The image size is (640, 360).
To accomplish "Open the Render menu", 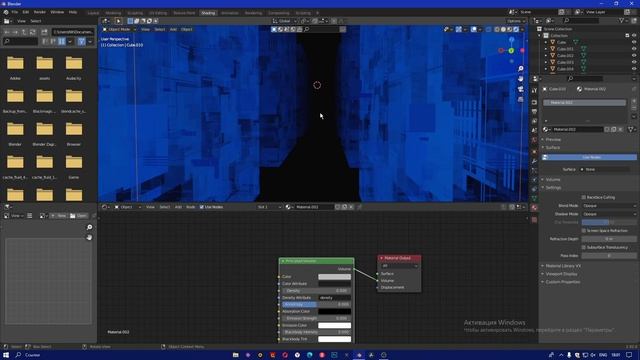I will pos(40,12).
